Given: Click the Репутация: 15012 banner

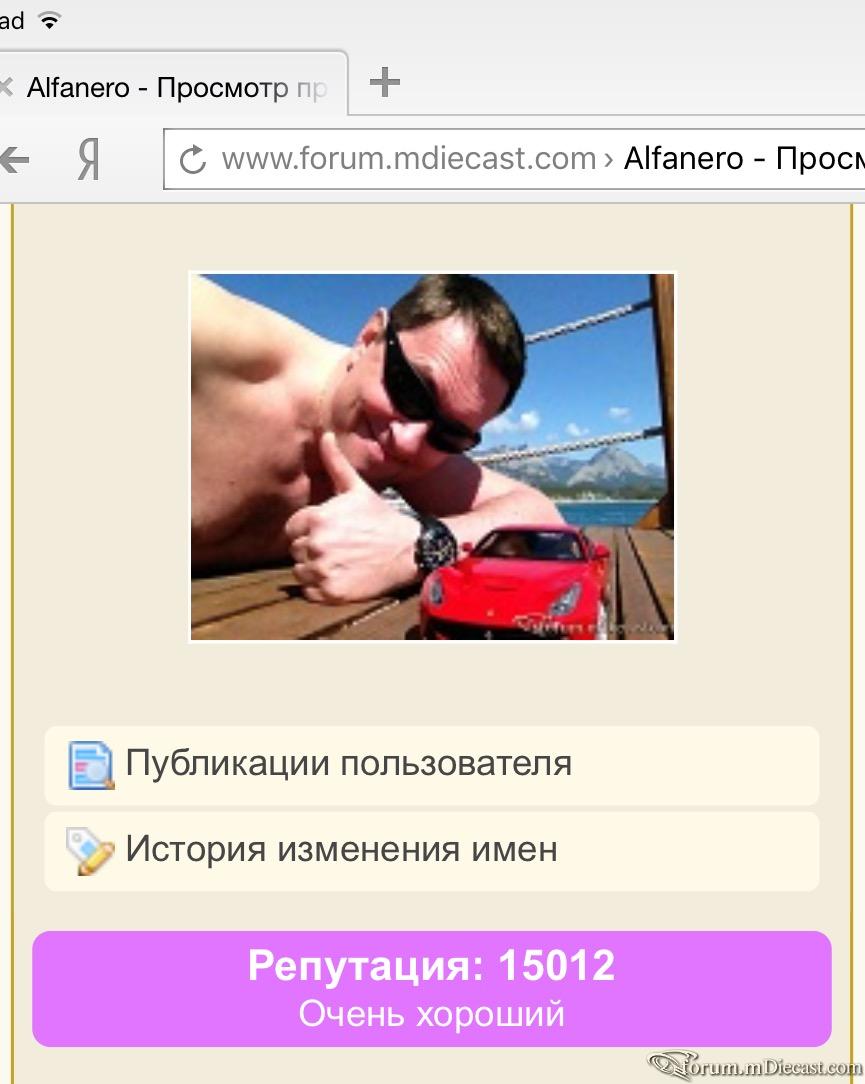Looking at the screenshot, I should [x=431, y=989].
